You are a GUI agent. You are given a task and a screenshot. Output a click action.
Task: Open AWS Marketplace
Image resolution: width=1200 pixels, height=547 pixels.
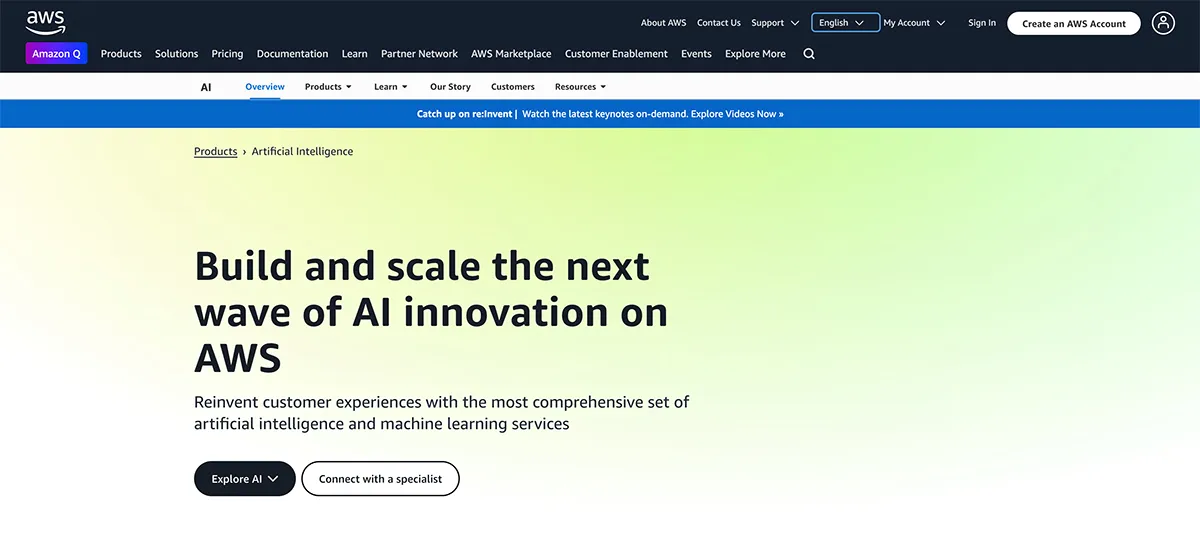click(511, 54)
